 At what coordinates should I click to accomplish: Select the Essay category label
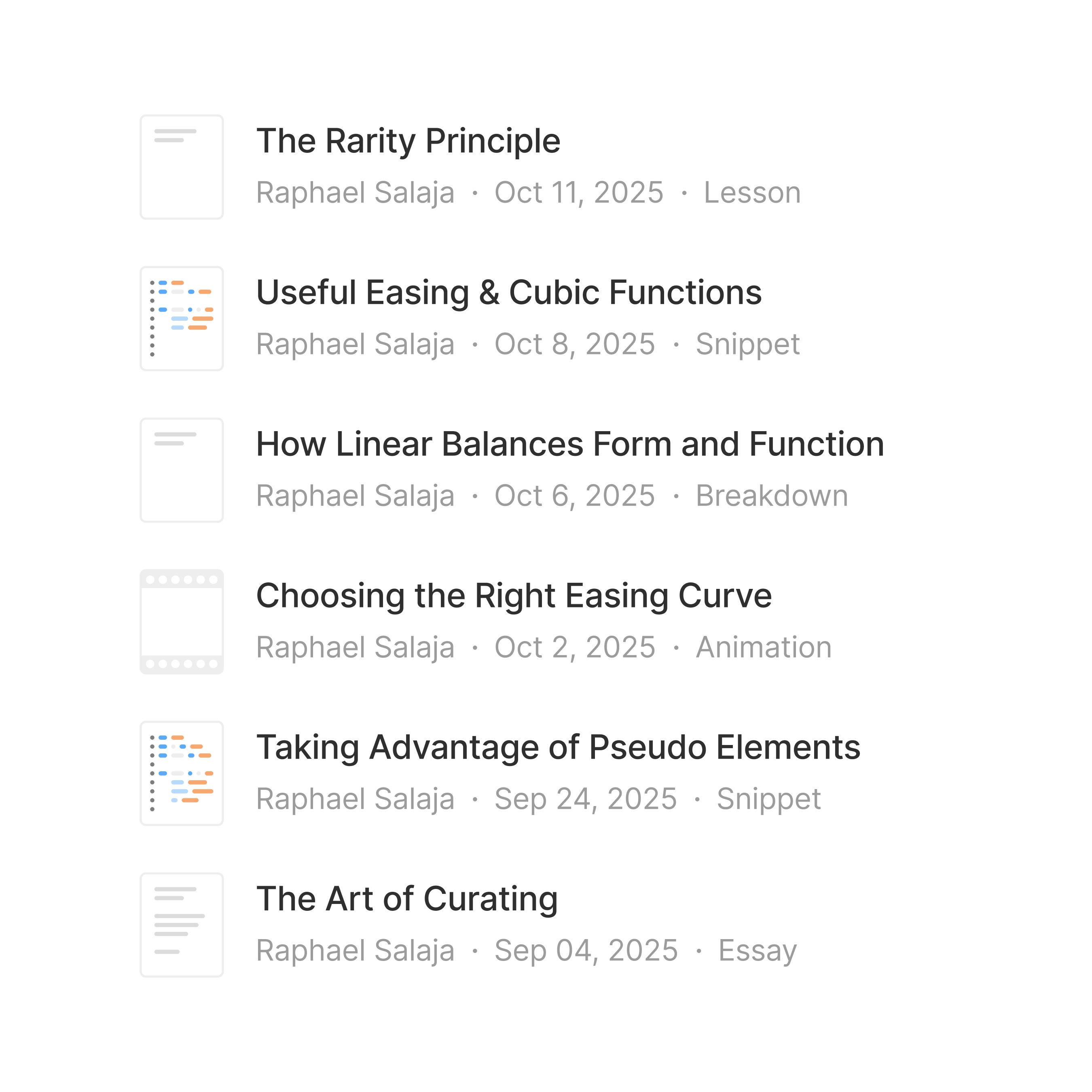pos(758,950)
